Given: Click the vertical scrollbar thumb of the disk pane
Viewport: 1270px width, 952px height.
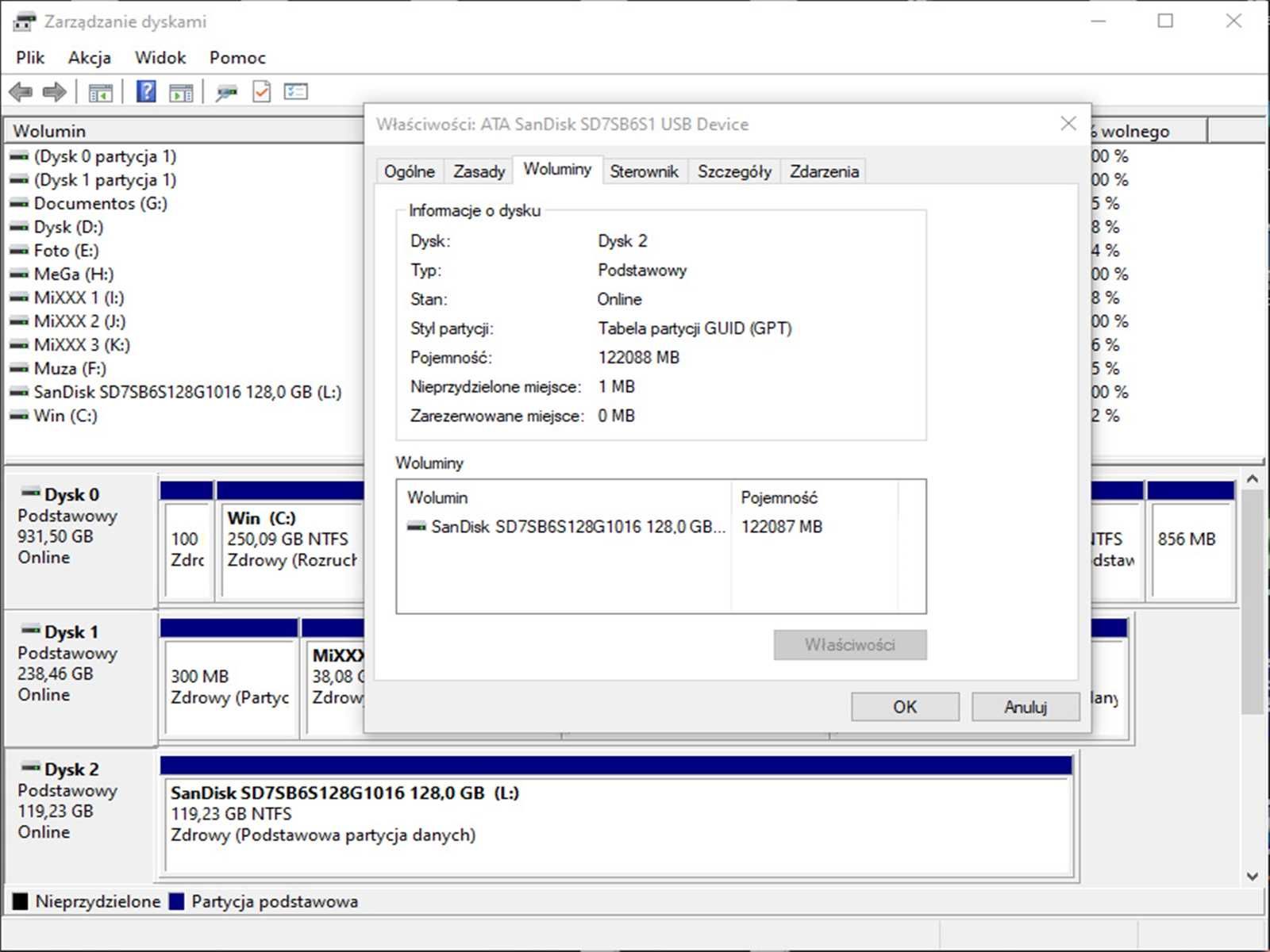Looking at the screenshot, I should [1253, 601].
